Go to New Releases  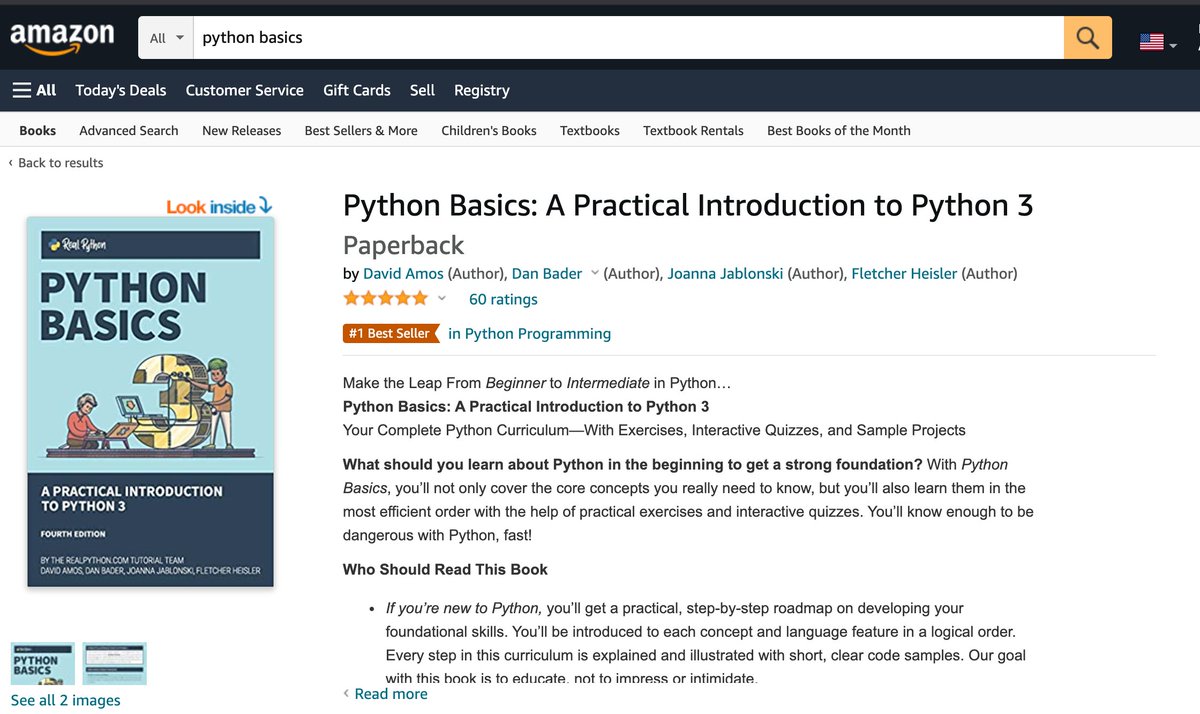click(x=241, y=130)
